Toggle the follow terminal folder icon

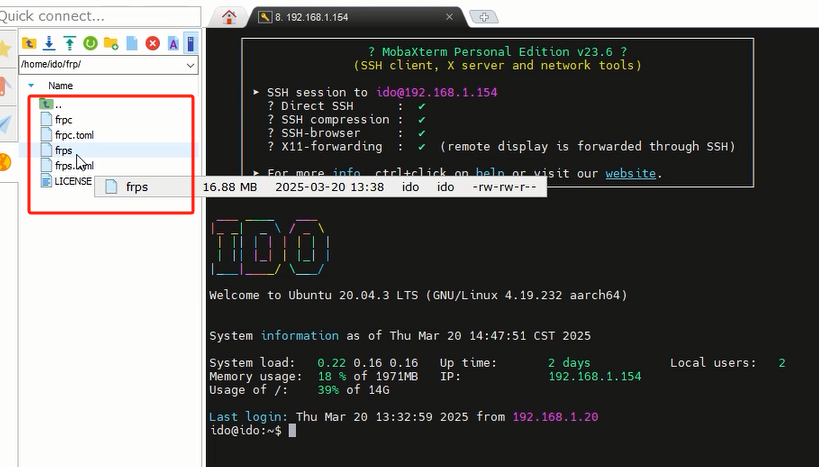191,43
